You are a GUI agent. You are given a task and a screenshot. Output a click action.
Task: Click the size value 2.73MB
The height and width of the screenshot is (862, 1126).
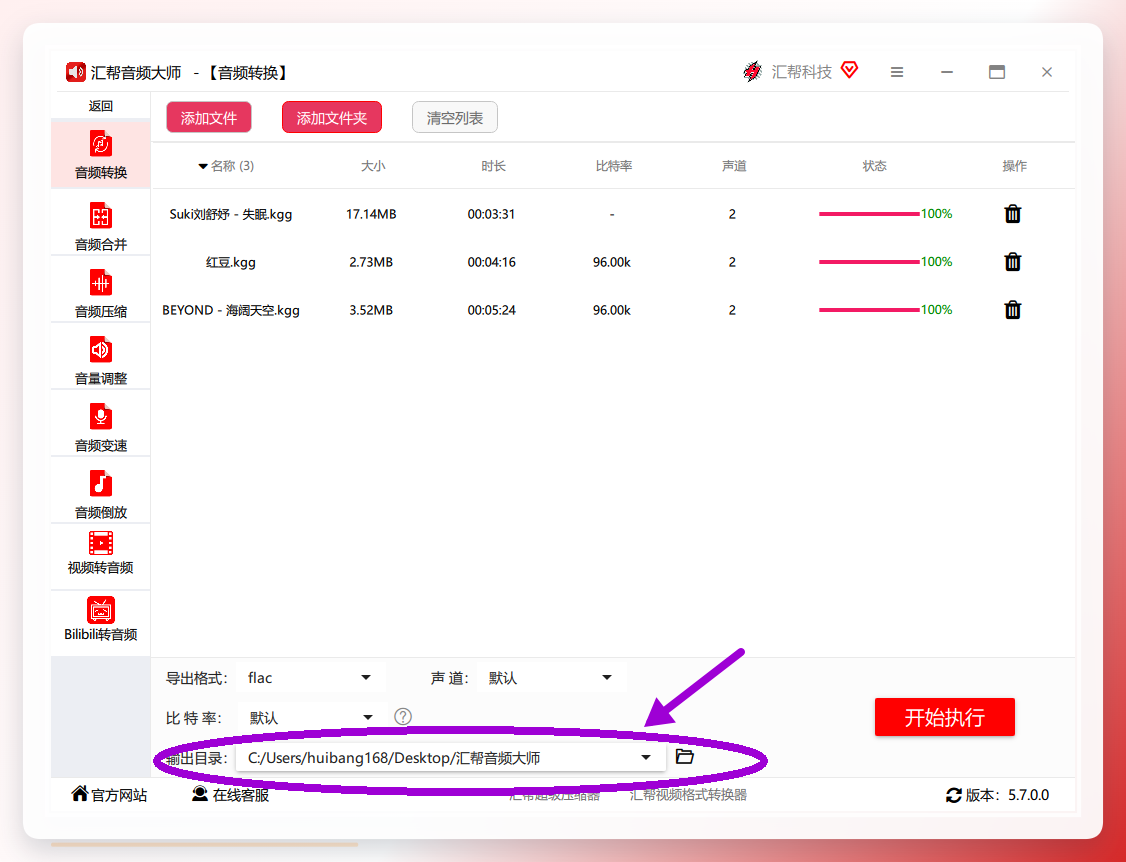coord(371,262)
